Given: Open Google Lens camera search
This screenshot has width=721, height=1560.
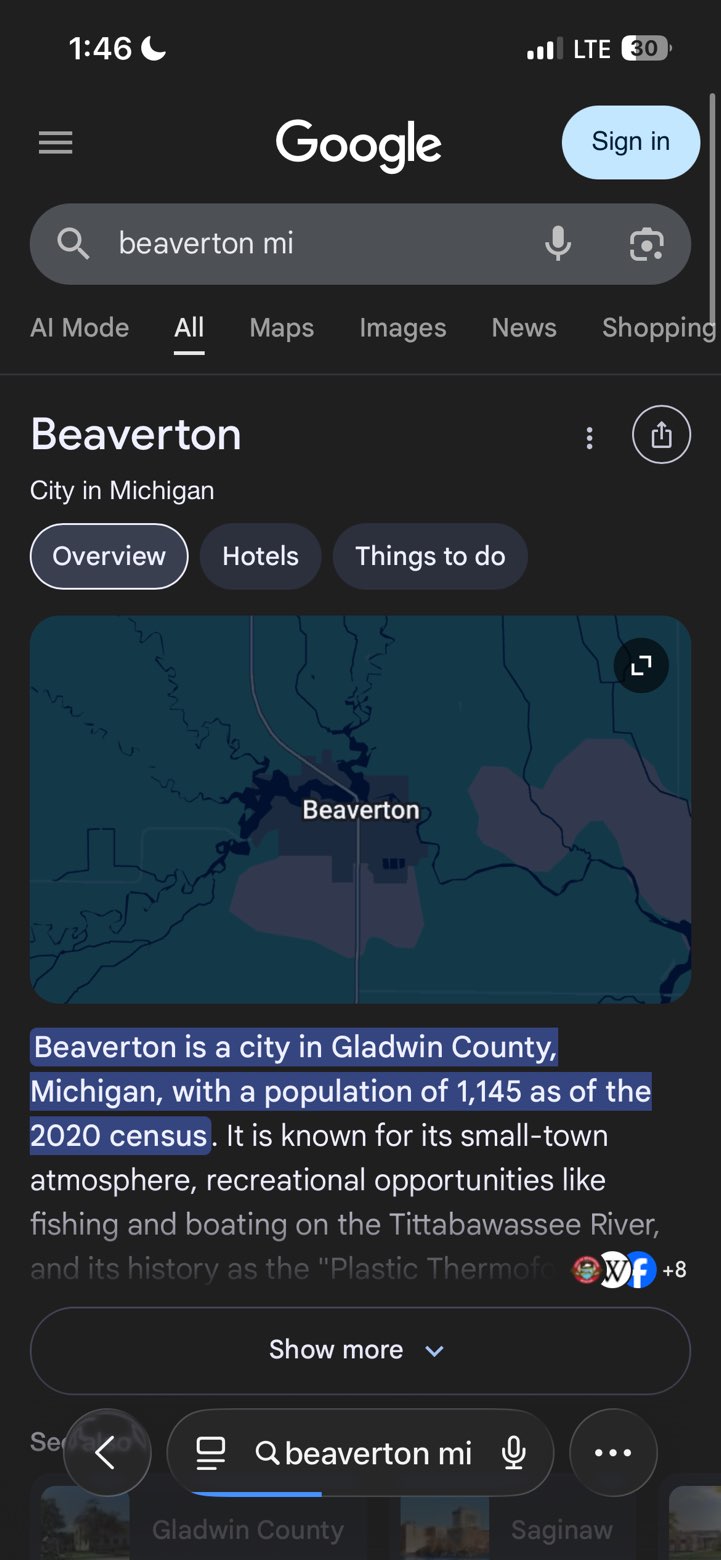Looking at the screenshot, I should coord(646,244).
